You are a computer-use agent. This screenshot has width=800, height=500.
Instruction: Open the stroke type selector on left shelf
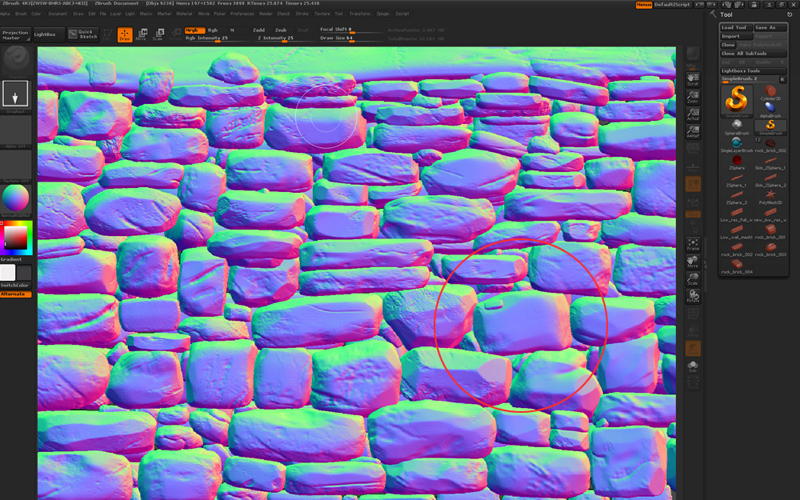point(15,95)
